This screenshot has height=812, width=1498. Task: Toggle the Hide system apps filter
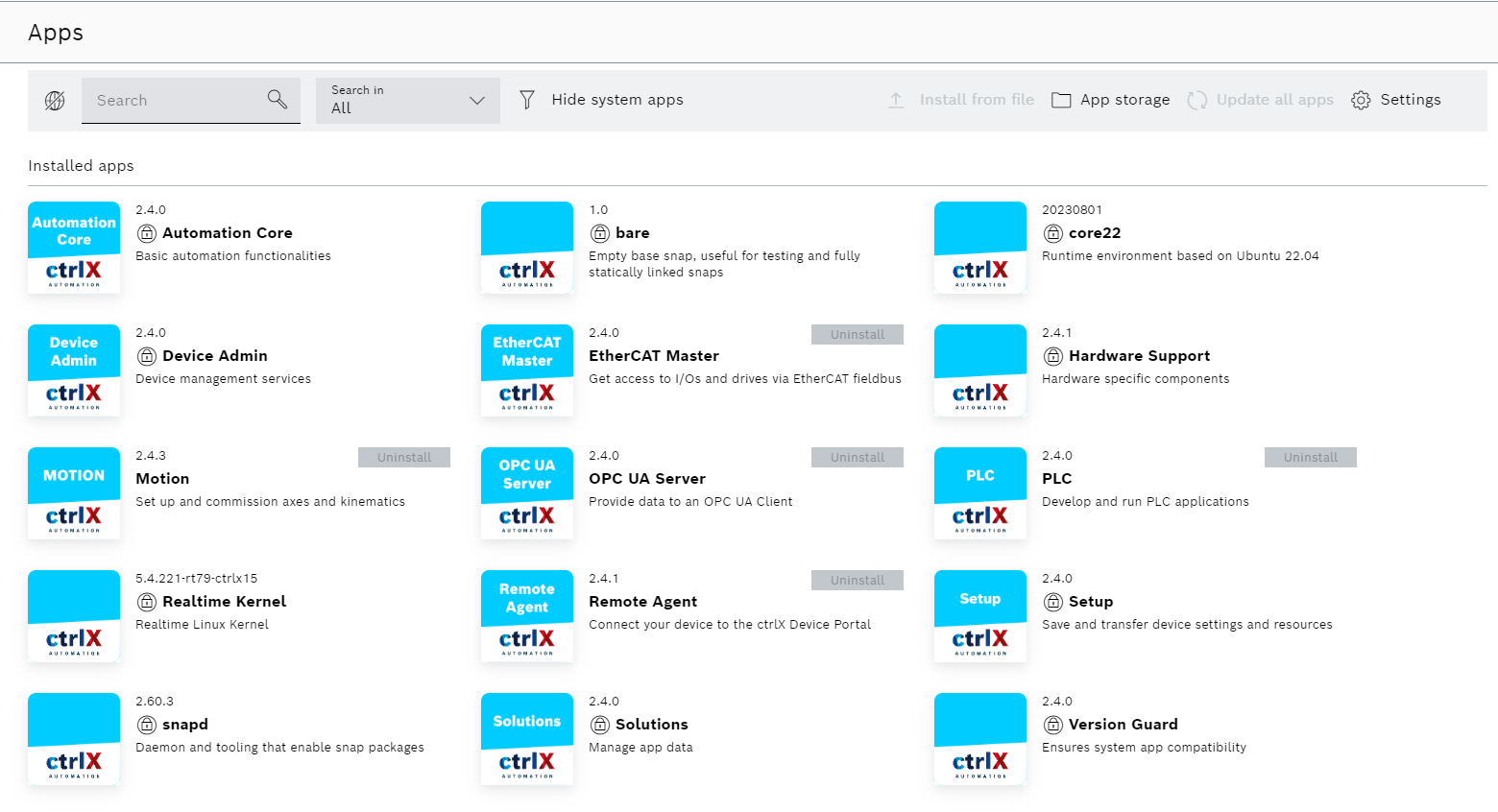(x=601, y=100)
